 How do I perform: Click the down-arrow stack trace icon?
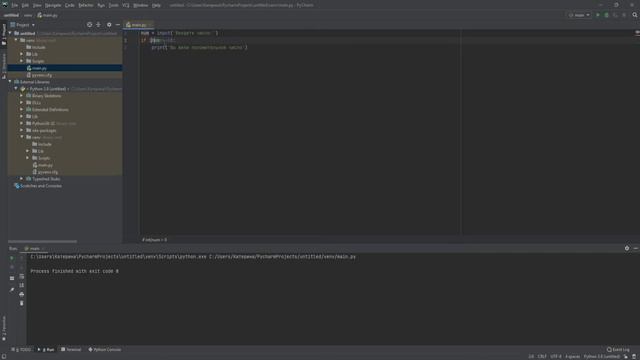22,267
